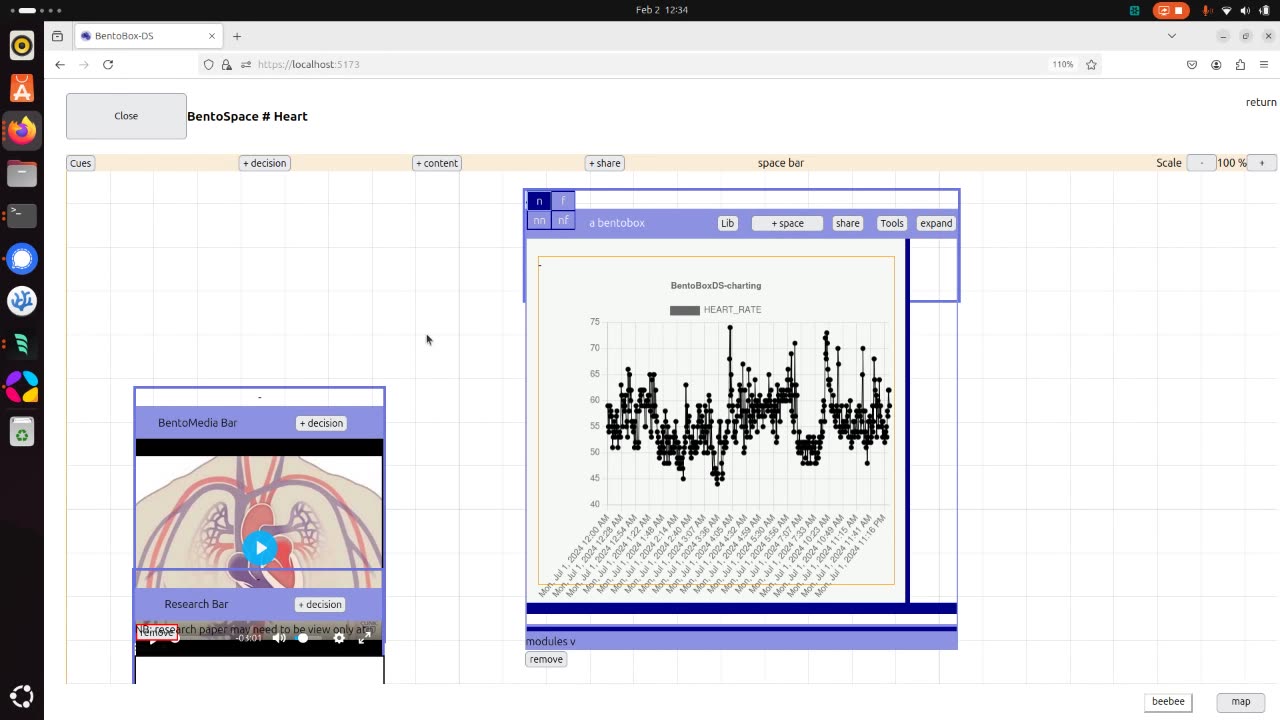Increase scale with plus button
The image size is (1280, 720).
1262,163
